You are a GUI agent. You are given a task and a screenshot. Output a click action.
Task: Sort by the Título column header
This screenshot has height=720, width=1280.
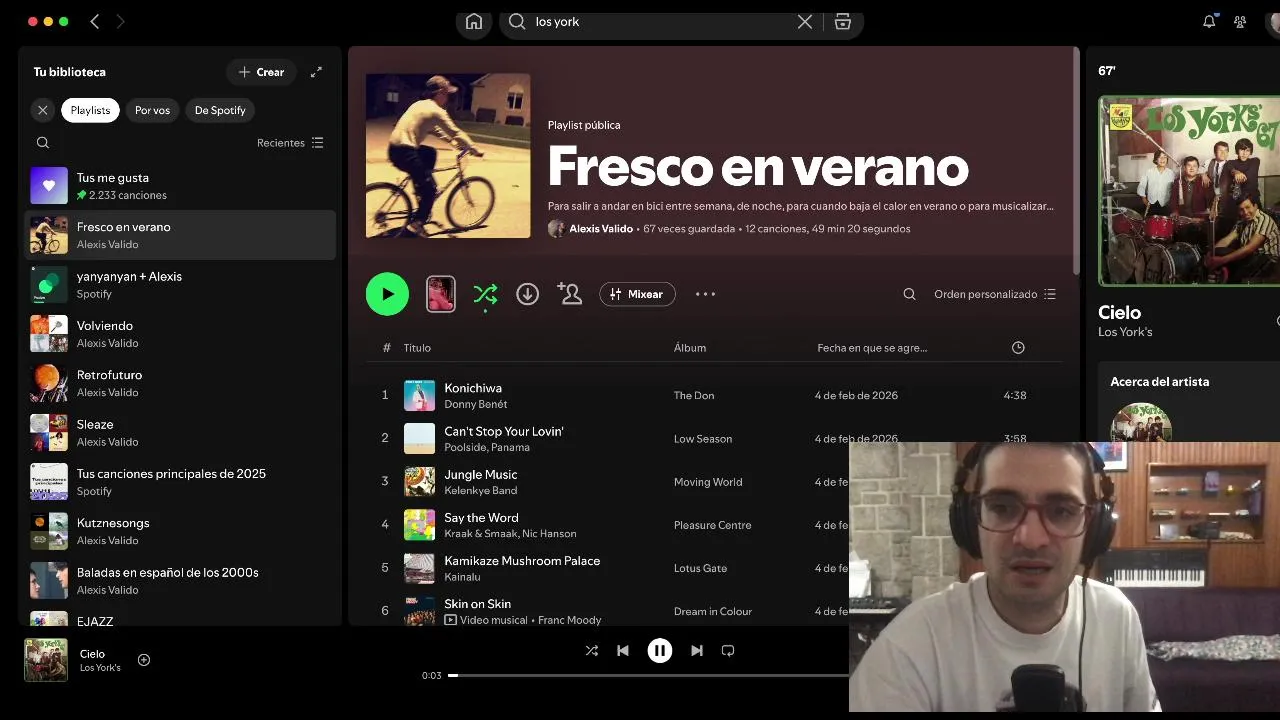417,348
